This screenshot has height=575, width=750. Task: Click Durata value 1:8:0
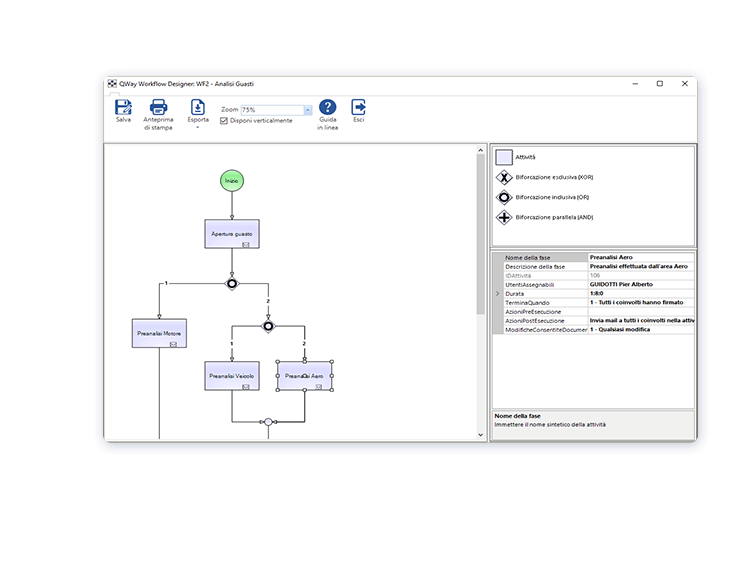click(x=641, y=294)
